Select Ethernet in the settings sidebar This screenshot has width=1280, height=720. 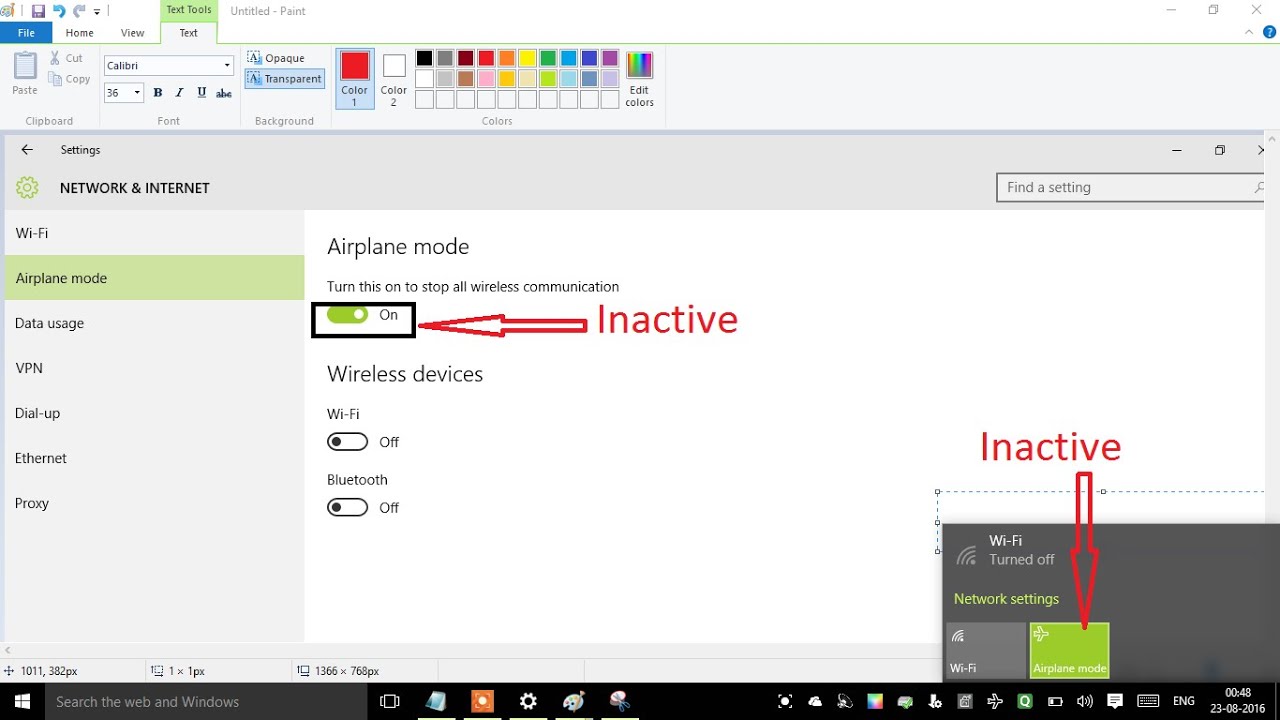click(x=154, y=458)
